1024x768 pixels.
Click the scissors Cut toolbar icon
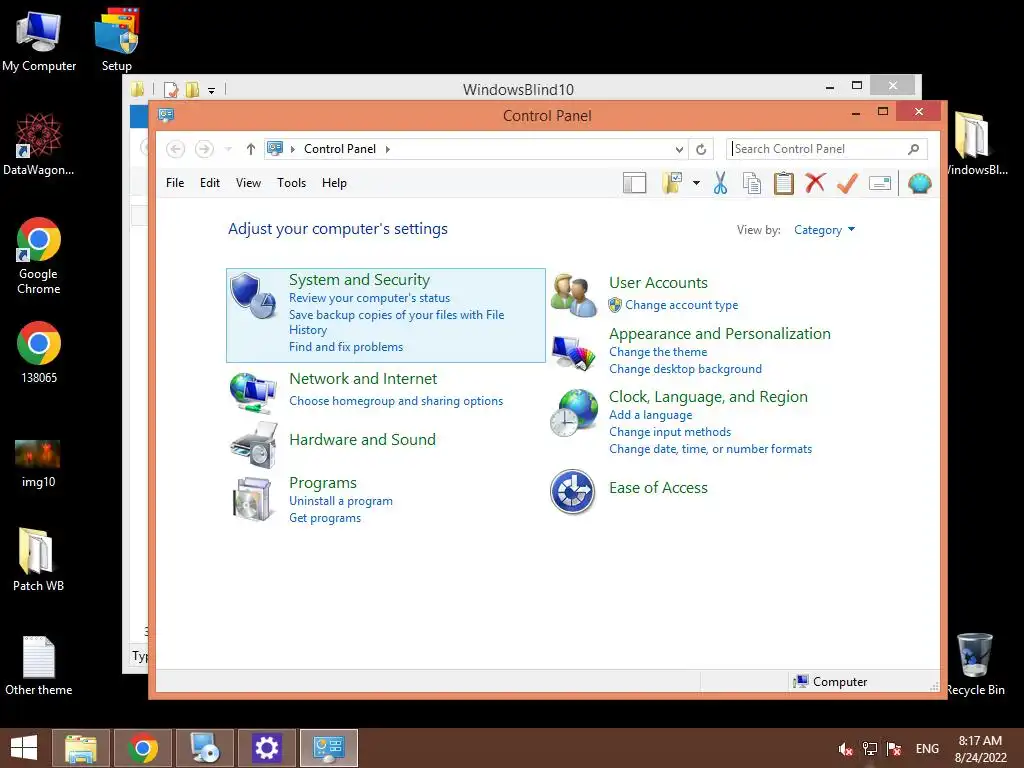(720, 184)
